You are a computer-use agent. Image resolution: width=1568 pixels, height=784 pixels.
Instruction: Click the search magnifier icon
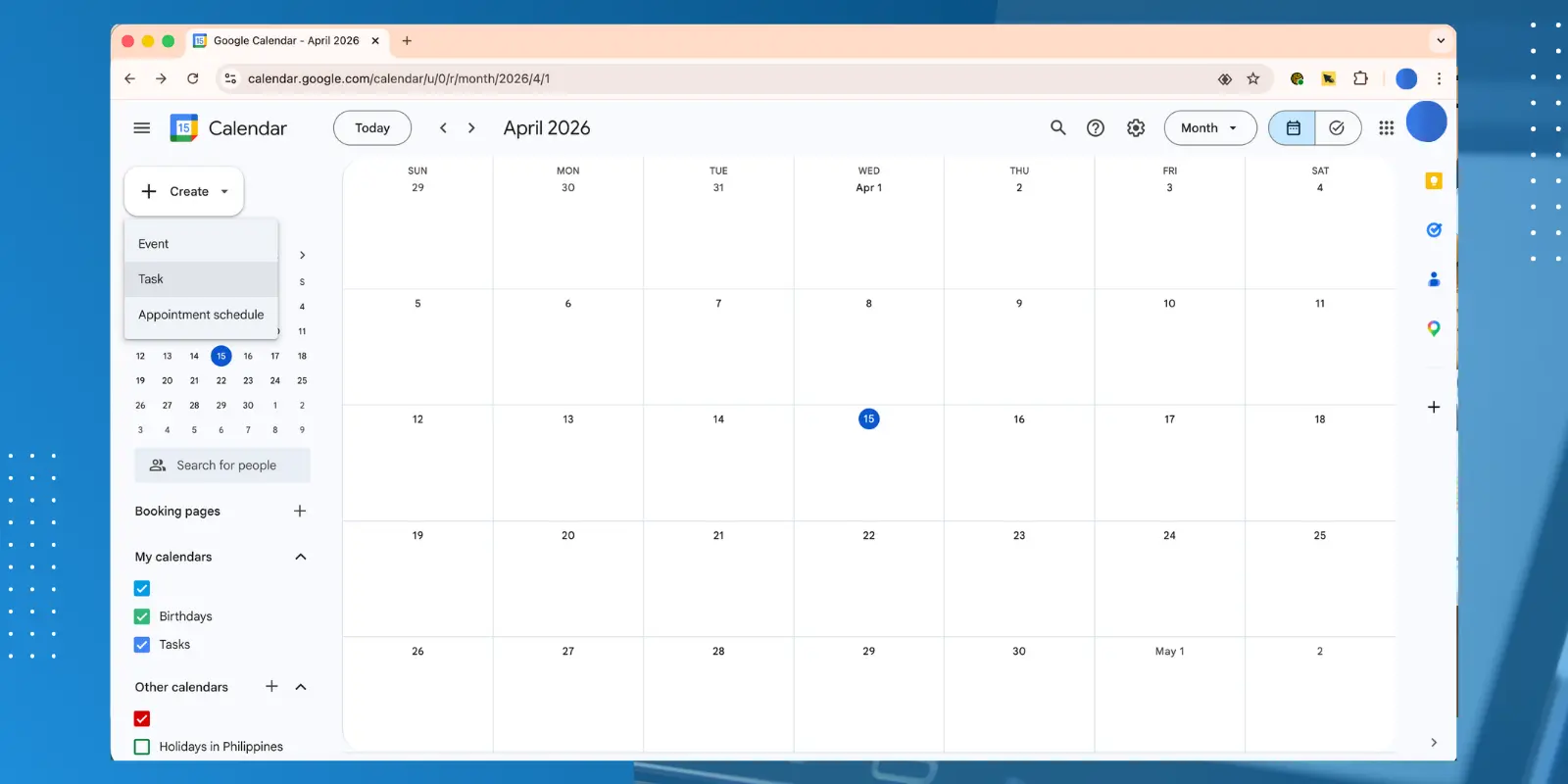pos(1057,128)
